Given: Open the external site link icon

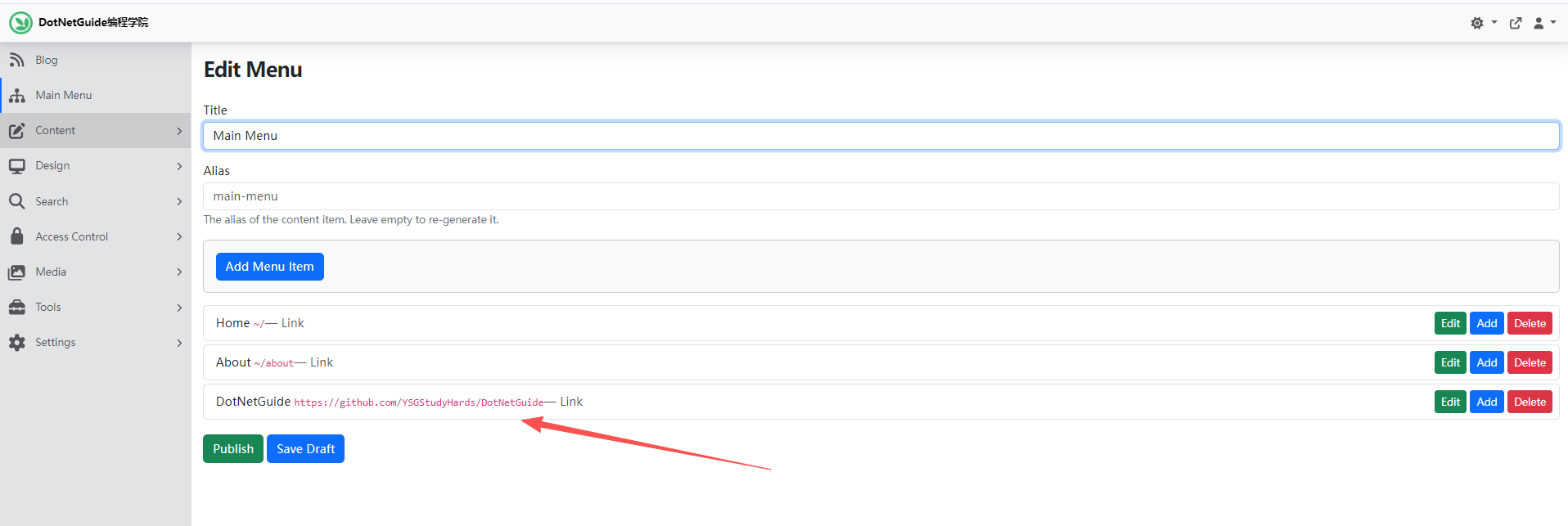Looking at the screenshot, I should point(1516,23).
